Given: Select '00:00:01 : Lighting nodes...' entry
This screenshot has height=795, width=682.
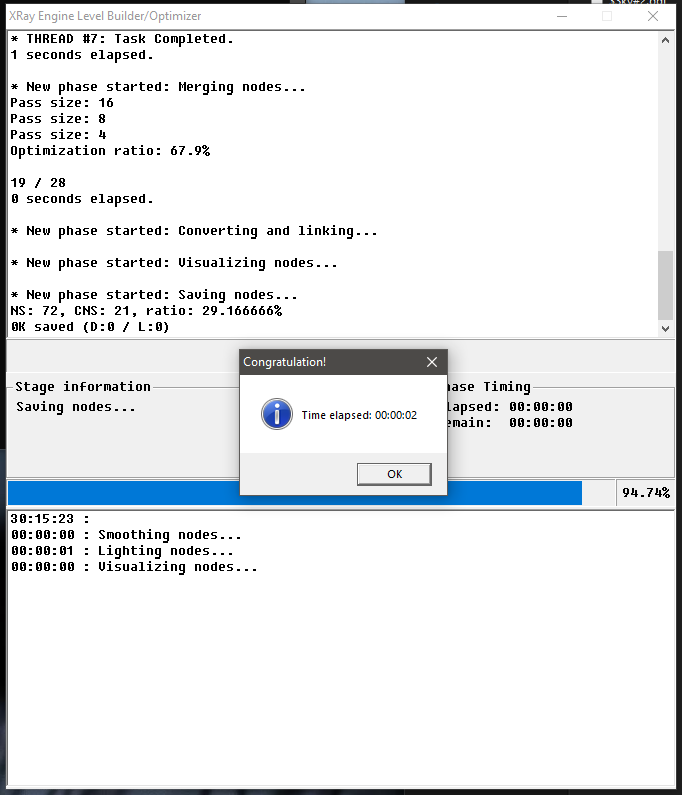Looking at the screenshot, I should [122, 551].
